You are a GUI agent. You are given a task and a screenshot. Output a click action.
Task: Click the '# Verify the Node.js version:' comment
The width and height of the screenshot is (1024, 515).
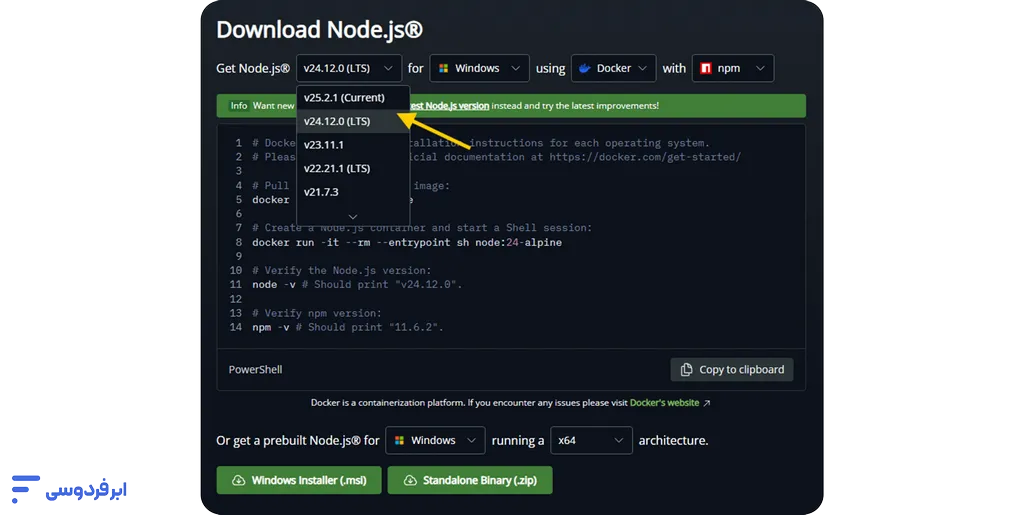pos(342,270)
